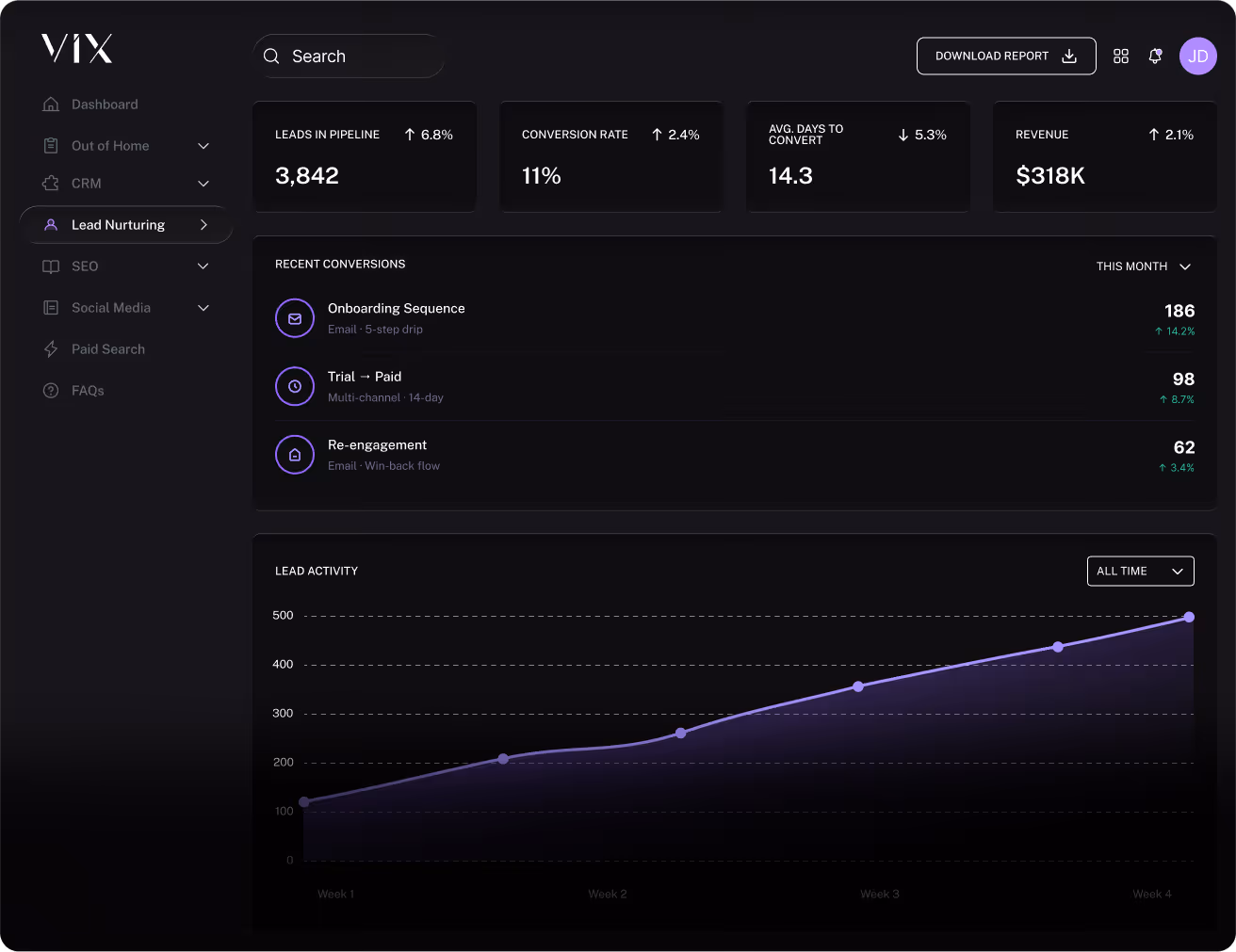
Task: Select the chart point near 200
Action: coord(503,759)
